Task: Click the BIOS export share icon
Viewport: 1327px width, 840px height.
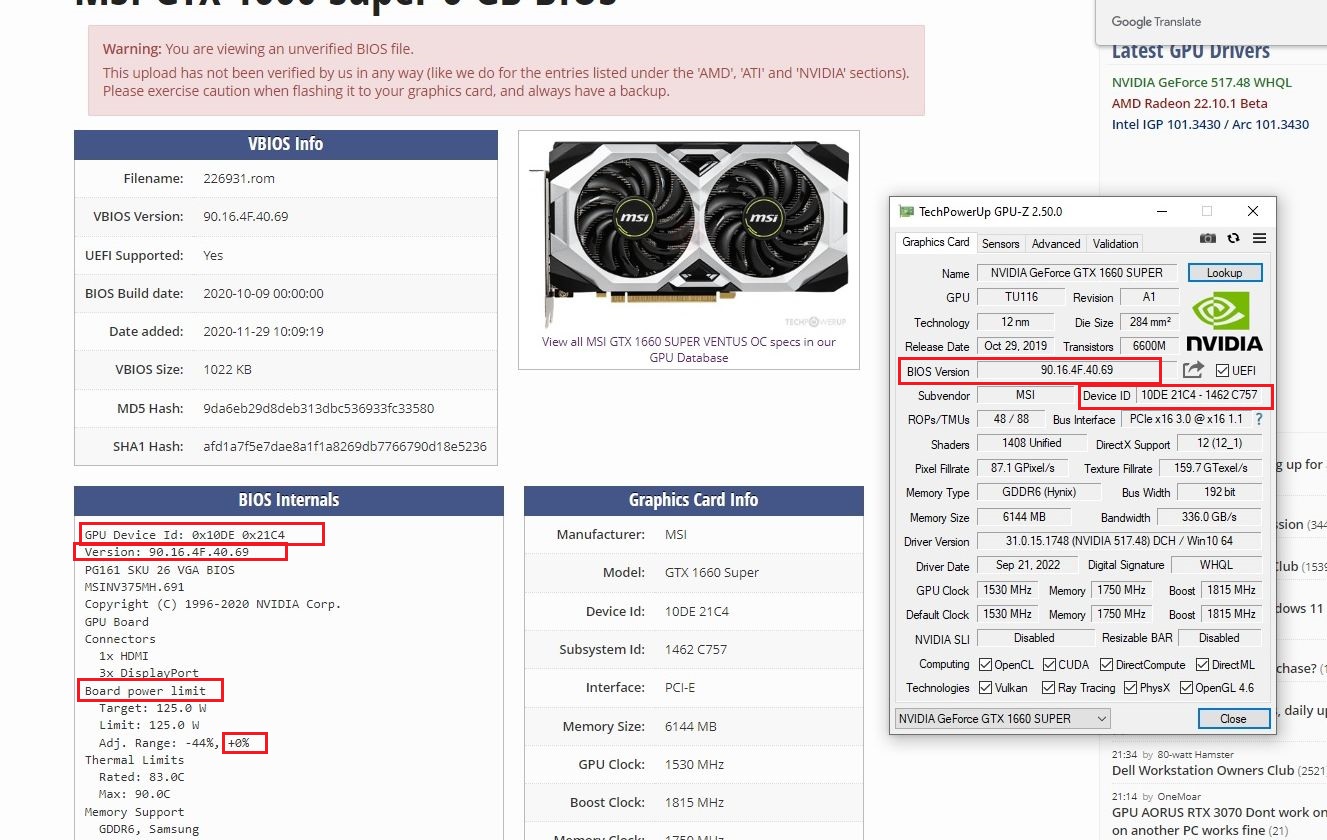Action: [x=1193, y=369]
